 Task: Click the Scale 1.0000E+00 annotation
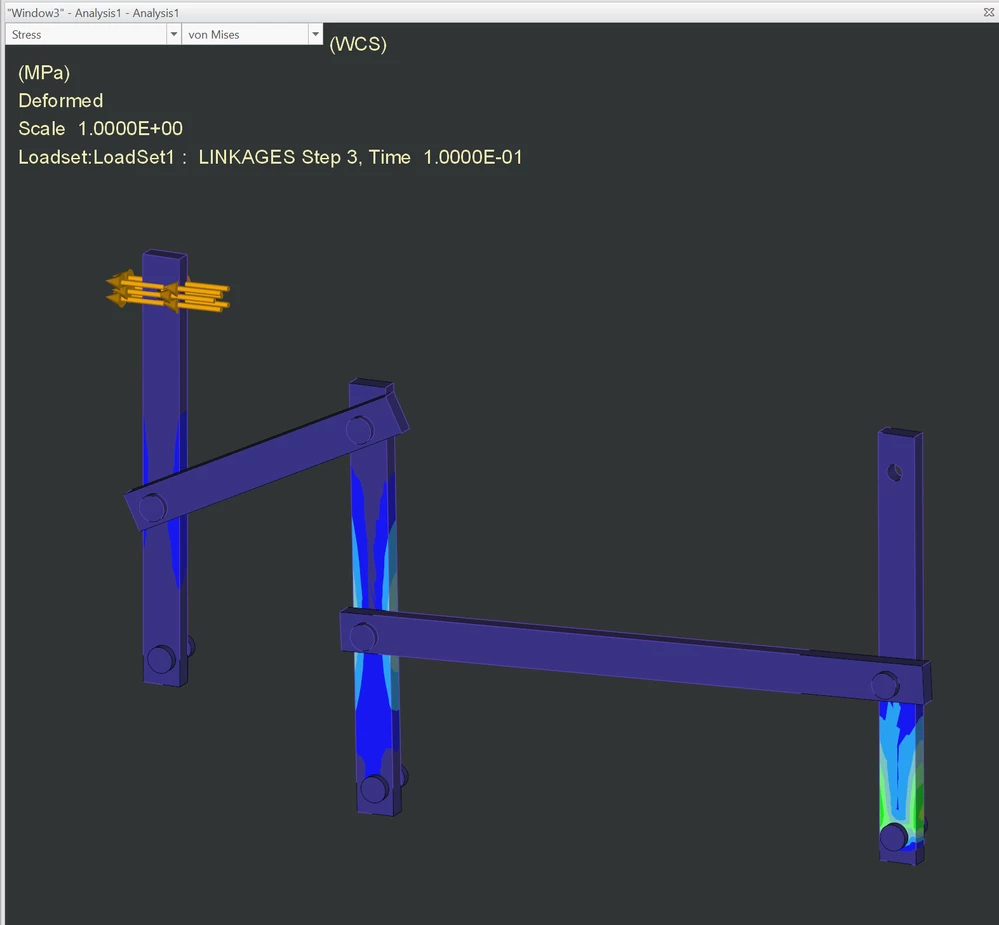tap(101, 129)
